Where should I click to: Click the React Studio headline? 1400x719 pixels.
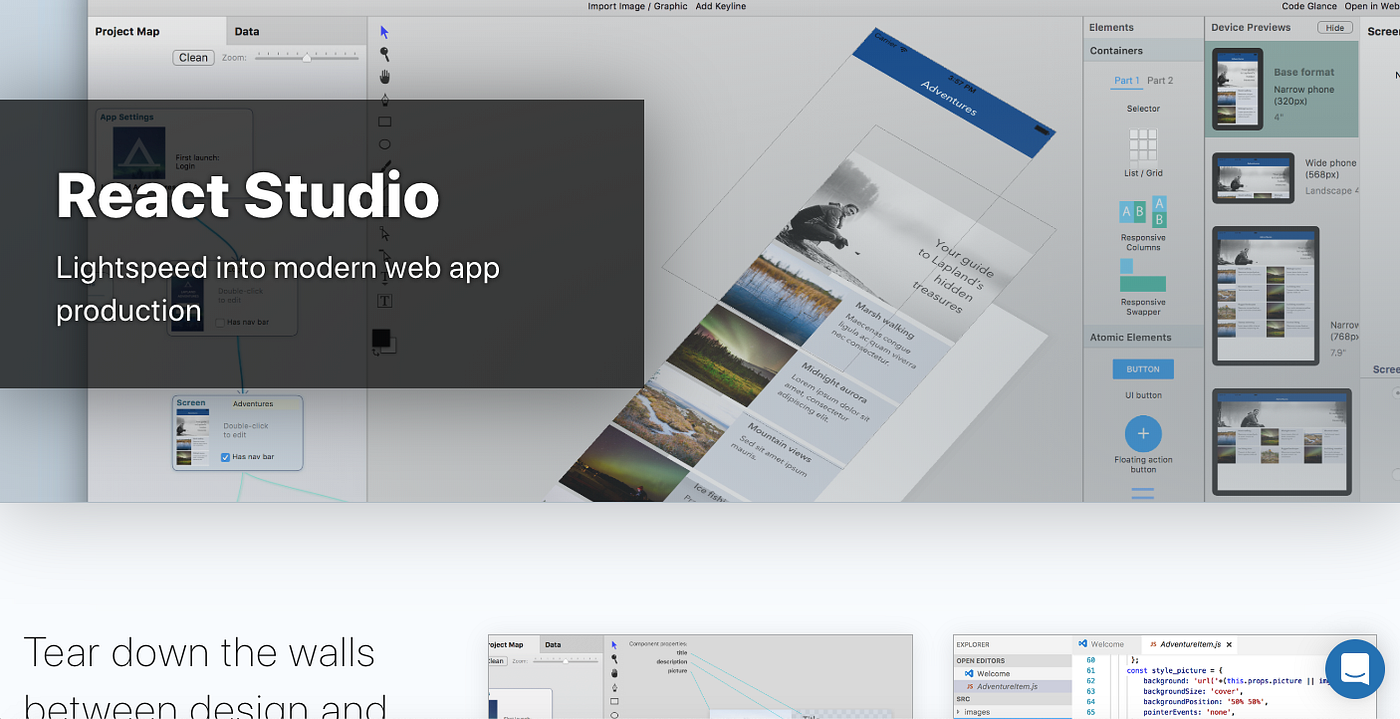click(x=247, y=195)
